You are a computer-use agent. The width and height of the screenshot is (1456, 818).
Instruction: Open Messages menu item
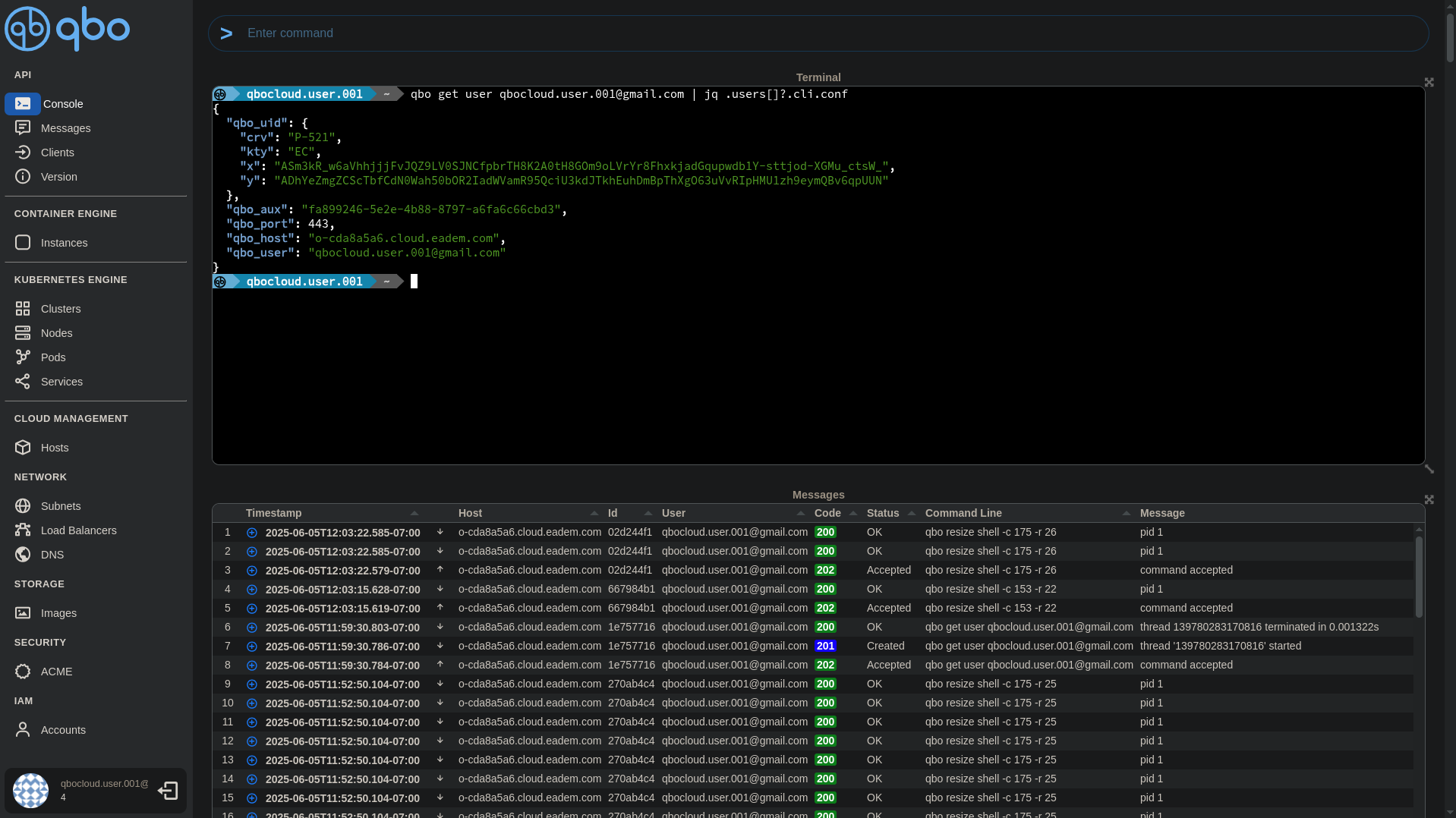(66, 128)
